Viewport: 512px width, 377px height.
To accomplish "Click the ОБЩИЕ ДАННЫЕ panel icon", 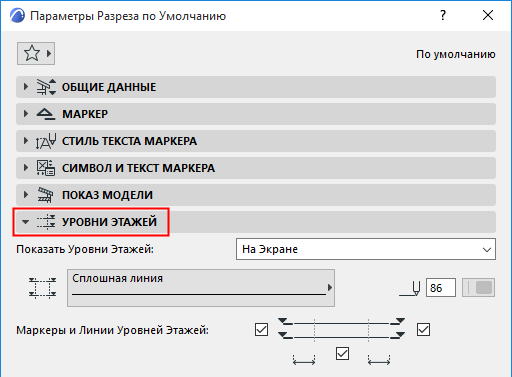I will pos(46,87).
